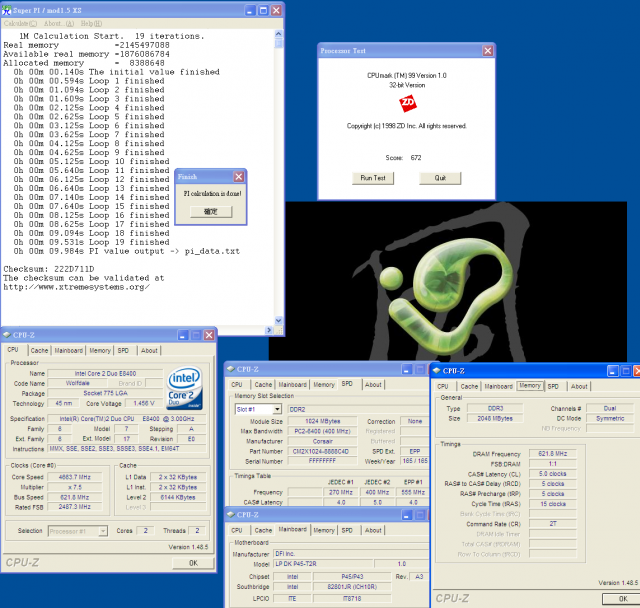Click the CPU-Z icon in the Mainboard window title bar
Viewport: 640px width, 608px height.
231,515
